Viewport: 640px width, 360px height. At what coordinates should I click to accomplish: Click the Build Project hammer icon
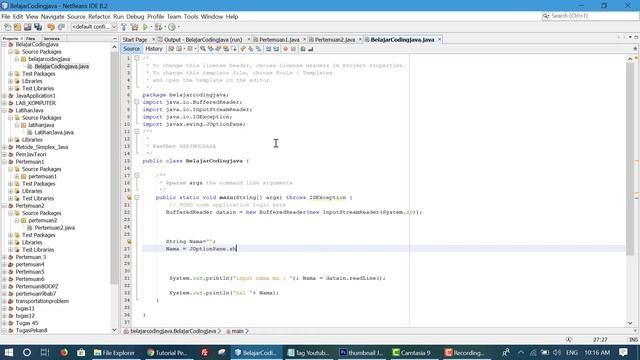click(124, 27)
